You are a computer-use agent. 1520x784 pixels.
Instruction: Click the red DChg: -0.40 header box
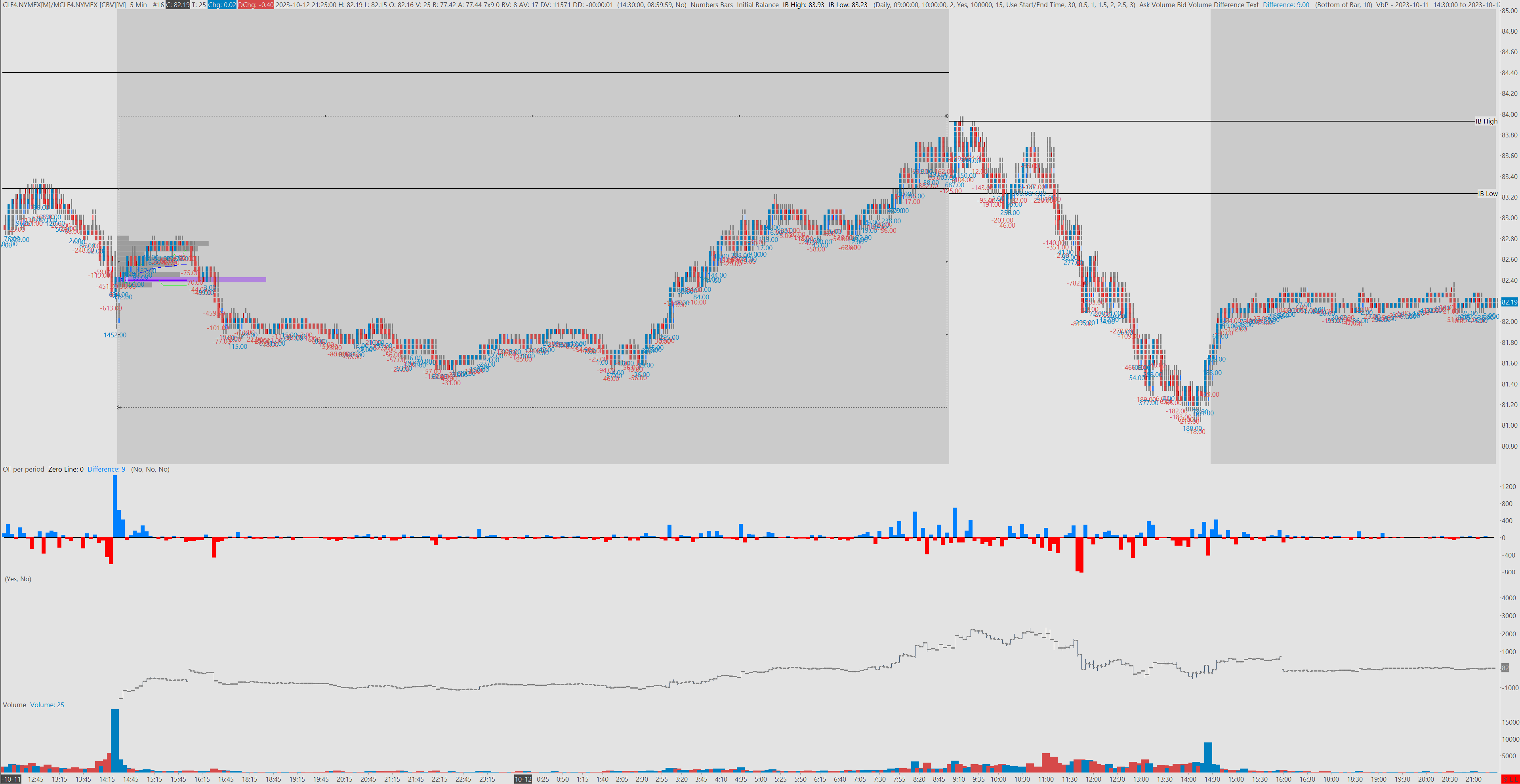tap(256, 5)
